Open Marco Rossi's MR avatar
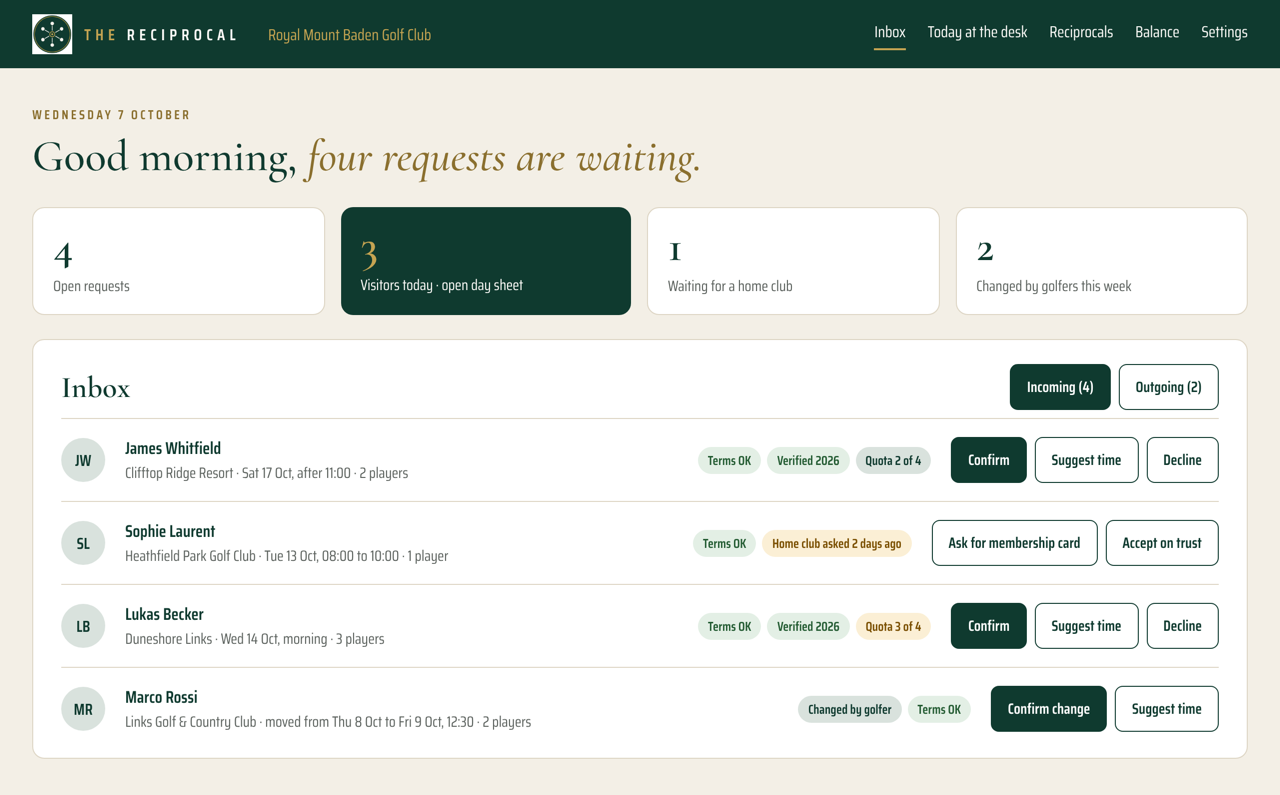 point(83,709)
